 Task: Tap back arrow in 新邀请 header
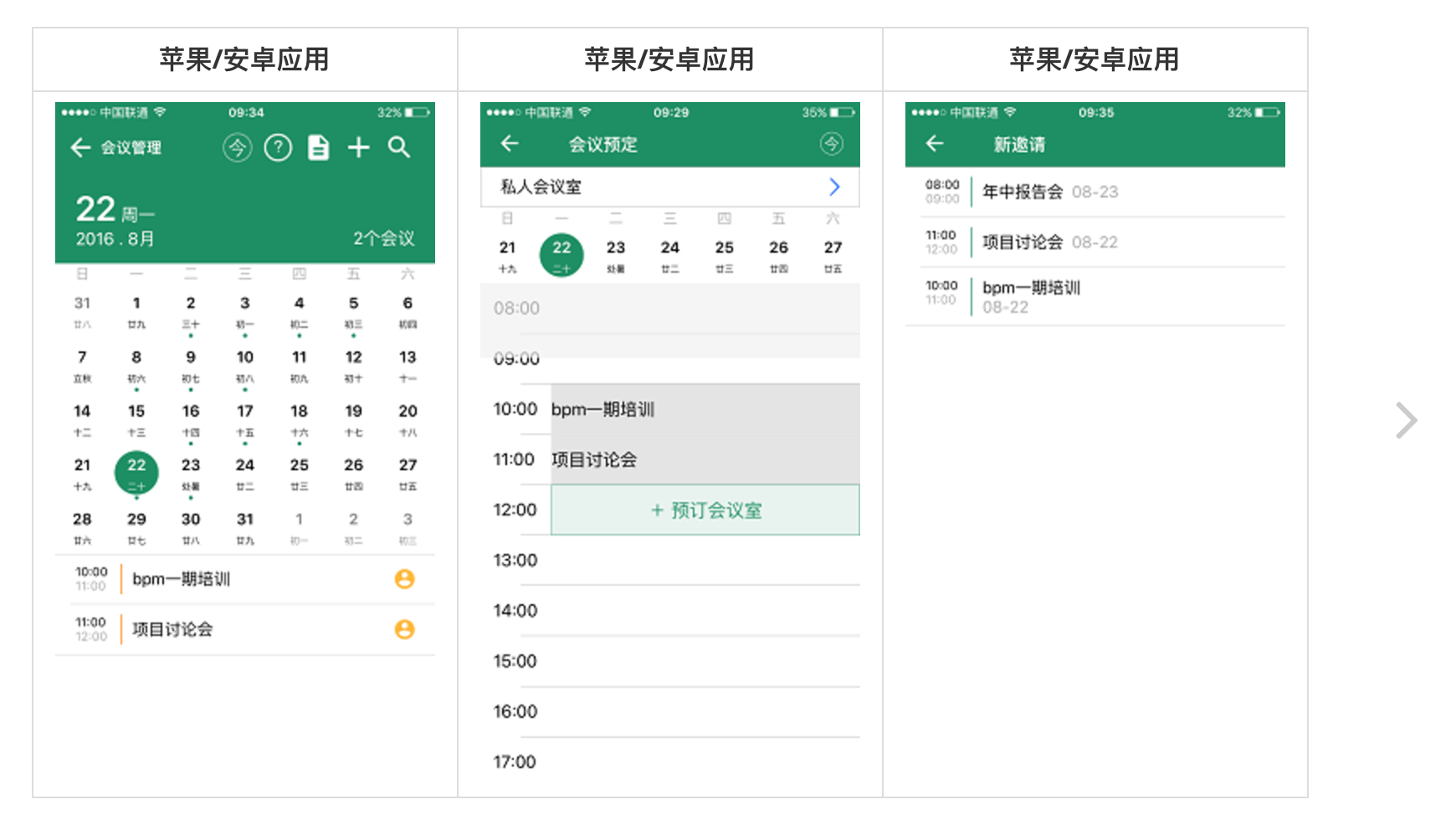(935, 144)
